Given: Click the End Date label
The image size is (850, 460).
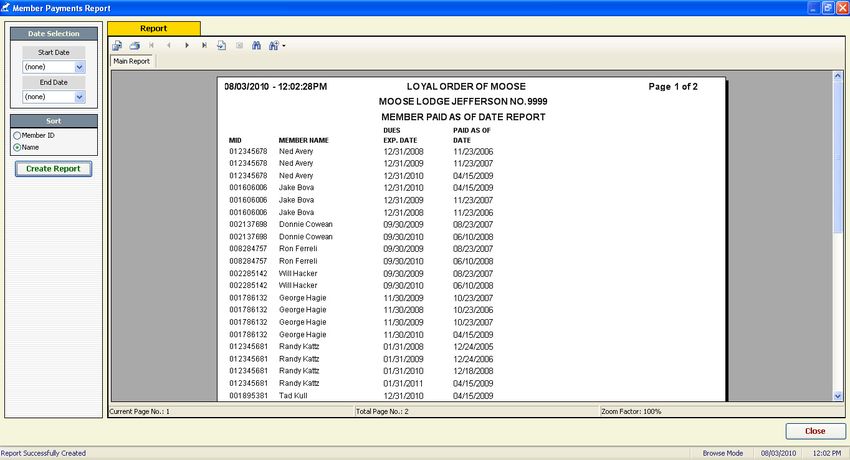Looking at the screenshot, I should click(x=54, y=82).
